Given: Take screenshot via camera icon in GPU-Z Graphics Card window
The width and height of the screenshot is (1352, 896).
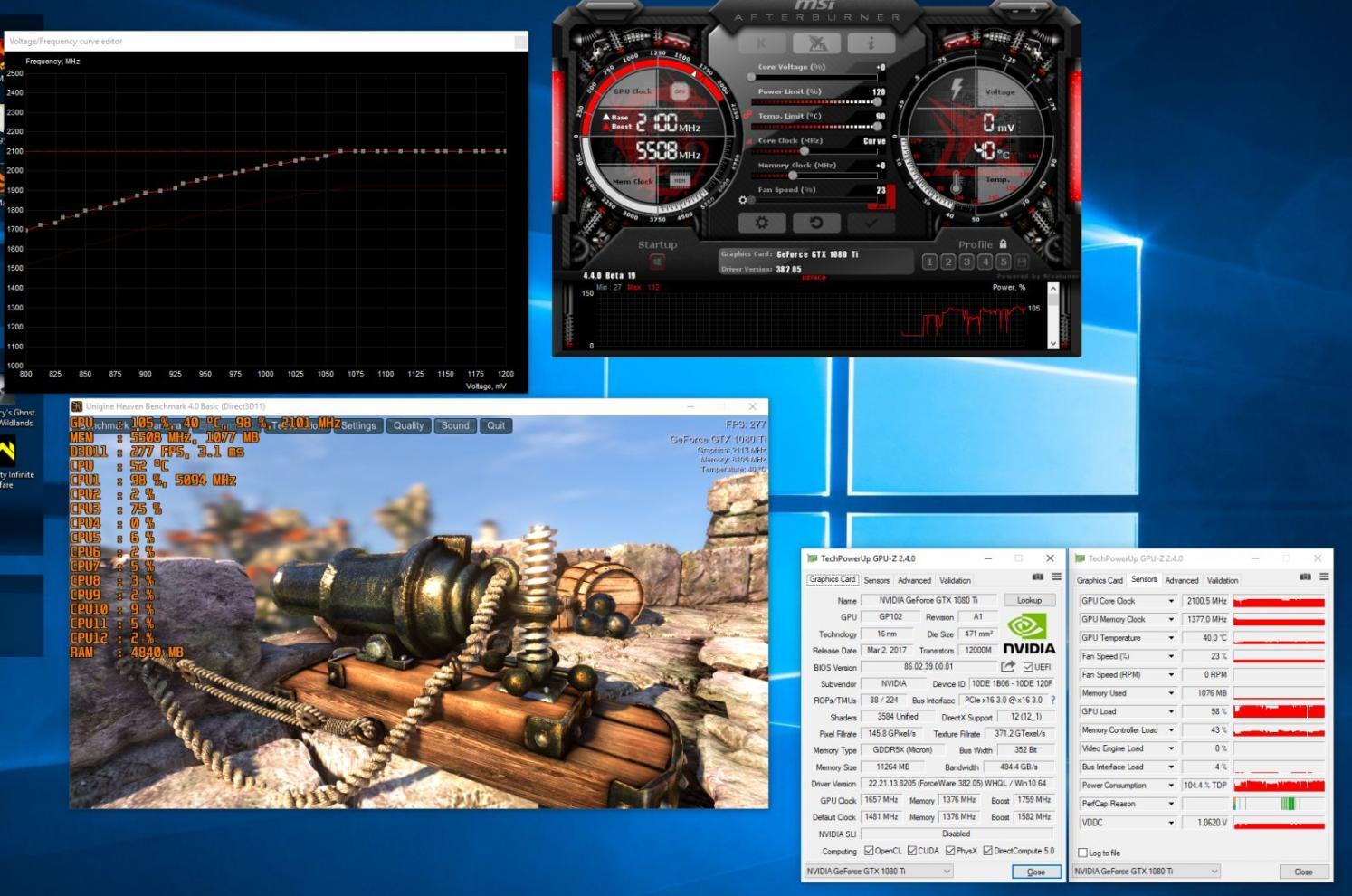Looking at the screenshot, I should click(1038, 577).
